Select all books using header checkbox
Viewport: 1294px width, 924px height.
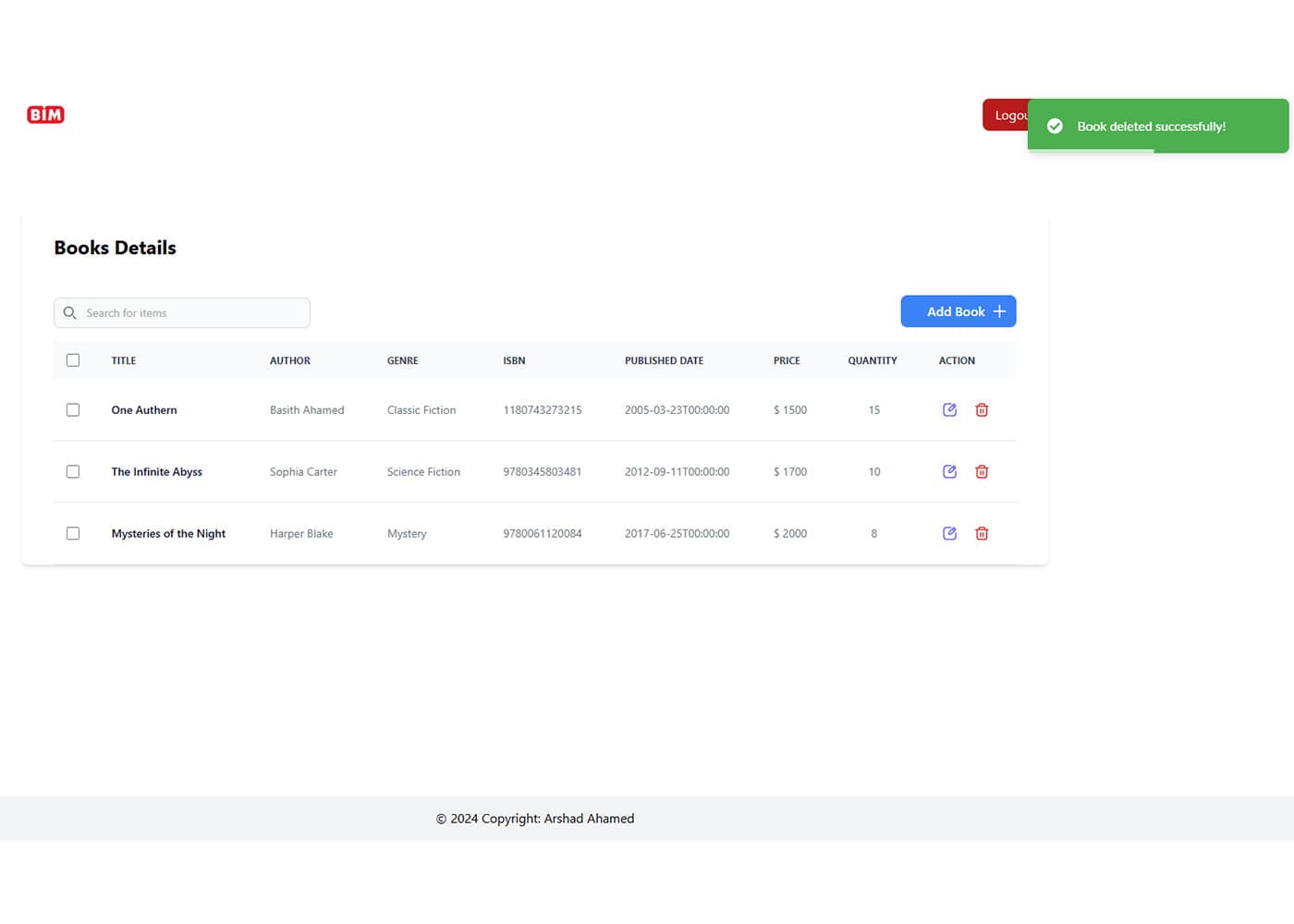tap(73, 359)
